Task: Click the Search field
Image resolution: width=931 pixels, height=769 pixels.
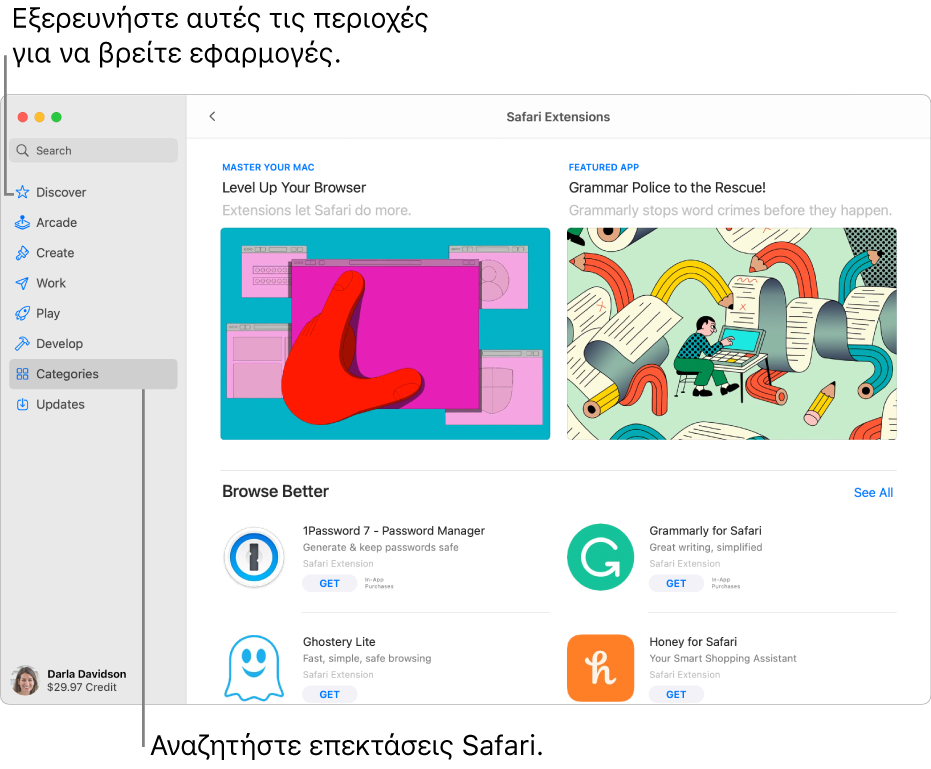Action: coord(93,150)
